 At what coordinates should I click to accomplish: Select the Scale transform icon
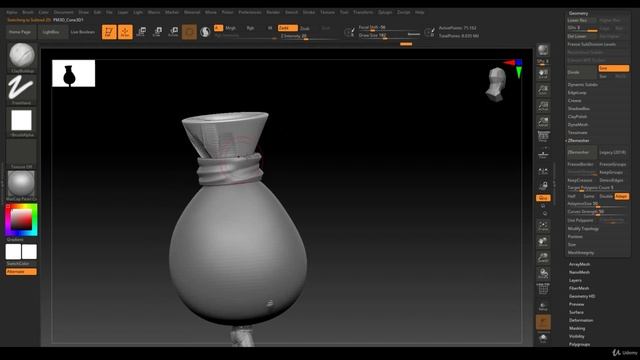point(157,32)
